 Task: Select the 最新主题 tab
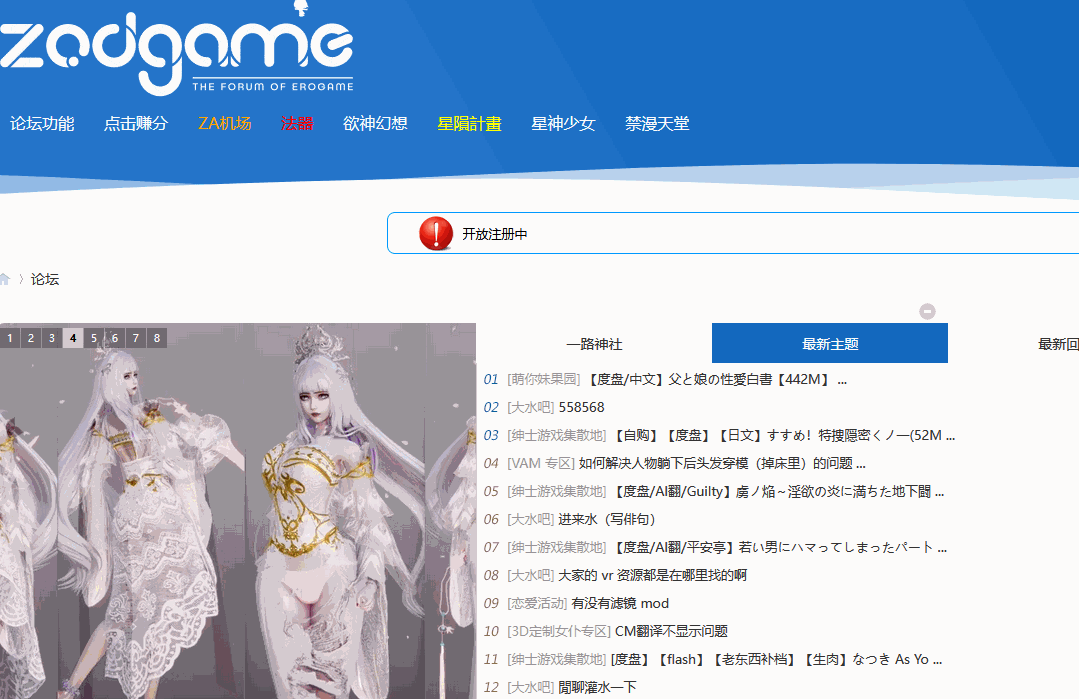pyautogui.click(x=830, y=344)
